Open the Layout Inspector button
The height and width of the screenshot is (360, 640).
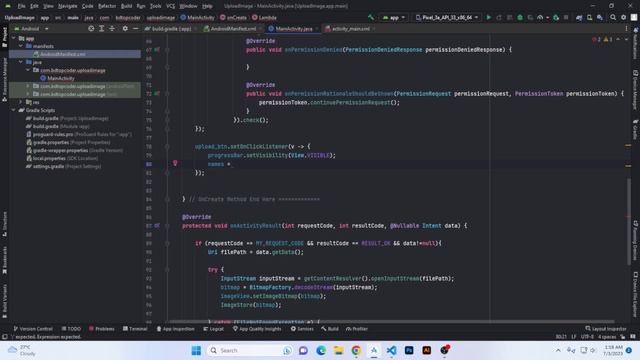606,329
